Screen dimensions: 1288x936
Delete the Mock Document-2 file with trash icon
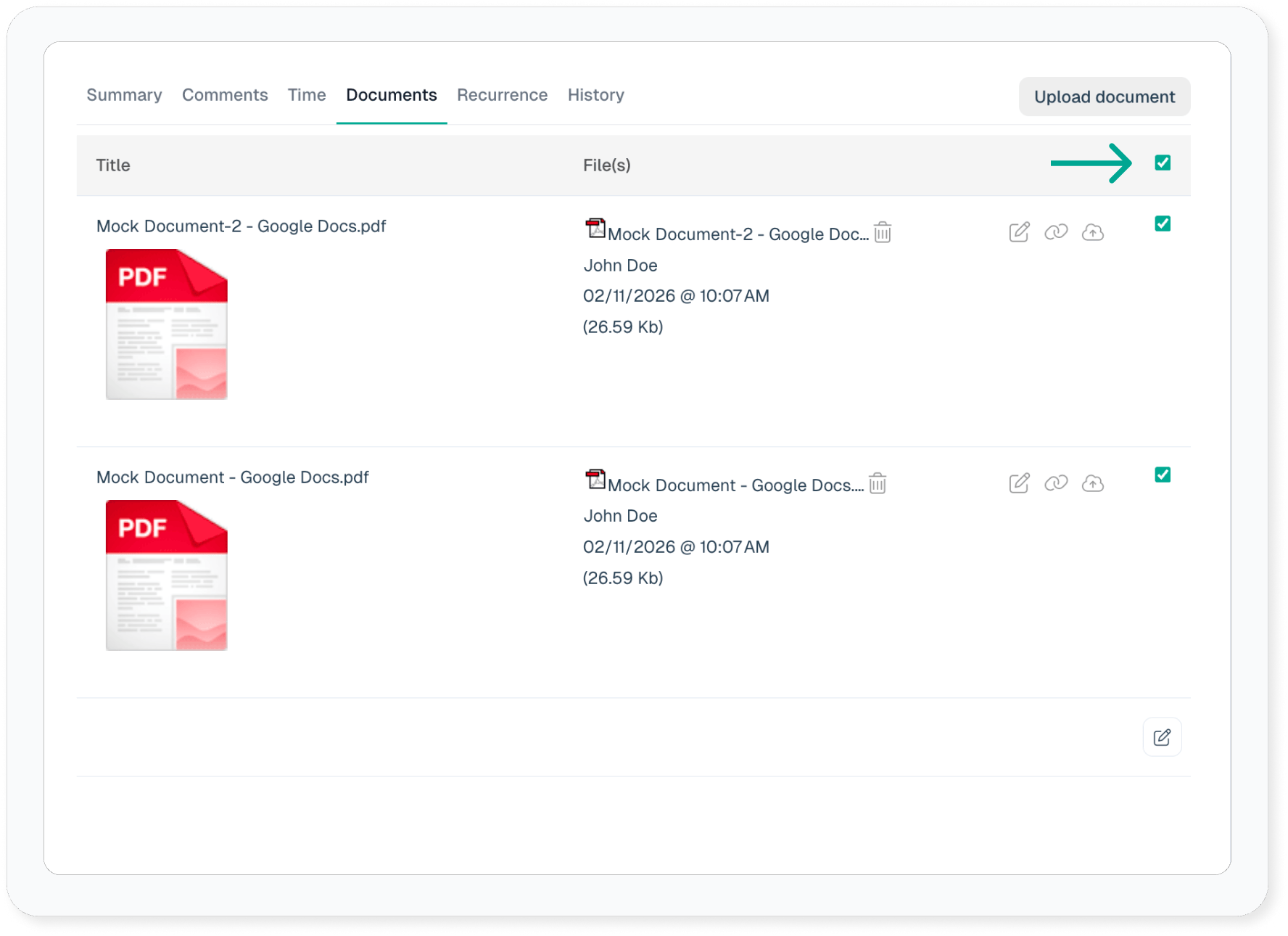[882, 233]
